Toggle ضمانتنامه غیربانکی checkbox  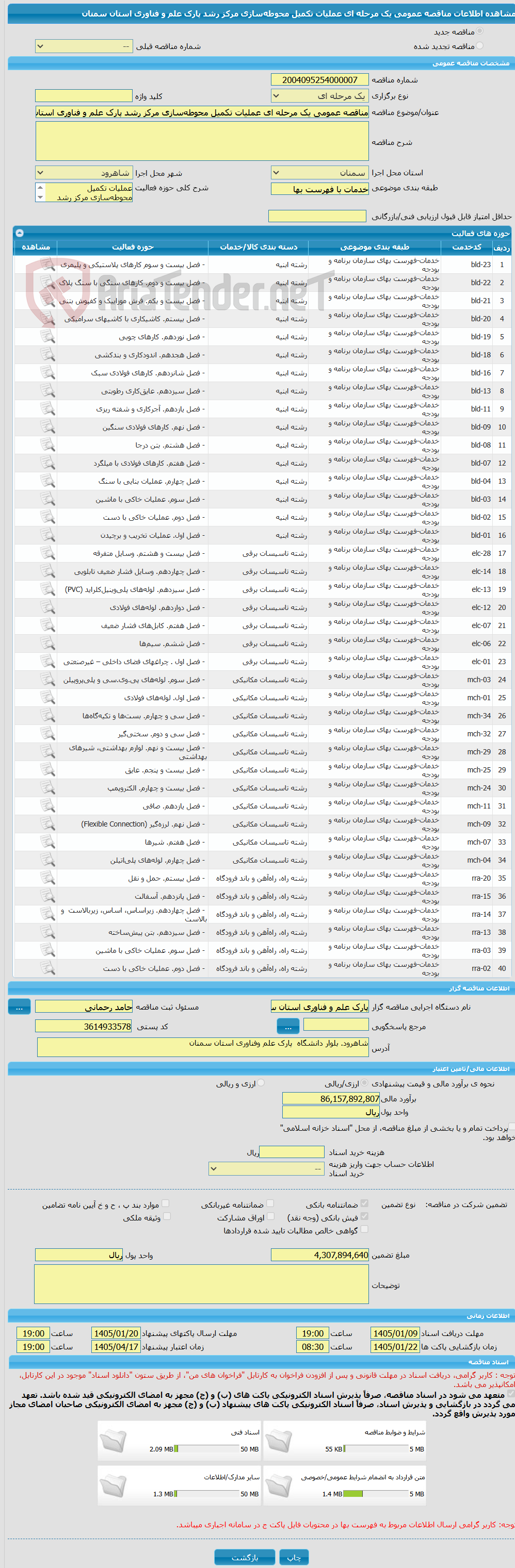pos(270,1203)
